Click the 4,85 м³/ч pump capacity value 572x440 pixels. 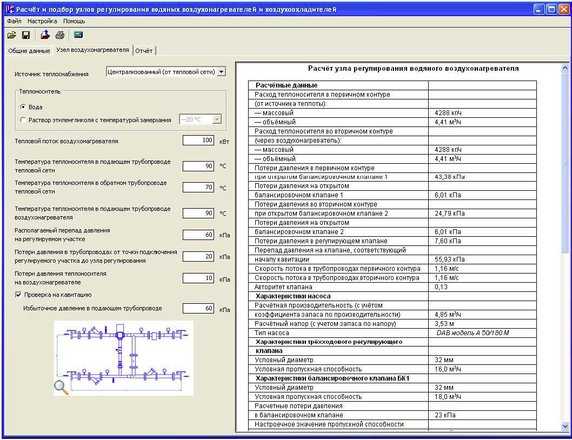(482, 314)
